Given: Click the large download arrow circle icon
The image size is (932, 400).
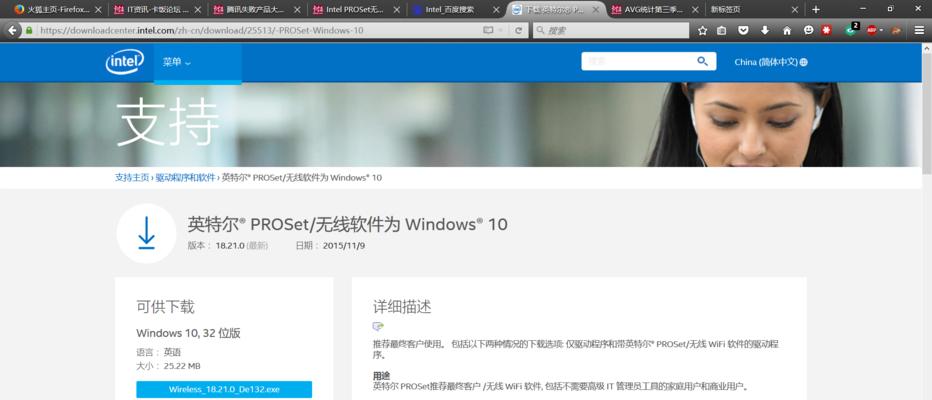Looking at the screenshot, I should click(x=146, y=233).
